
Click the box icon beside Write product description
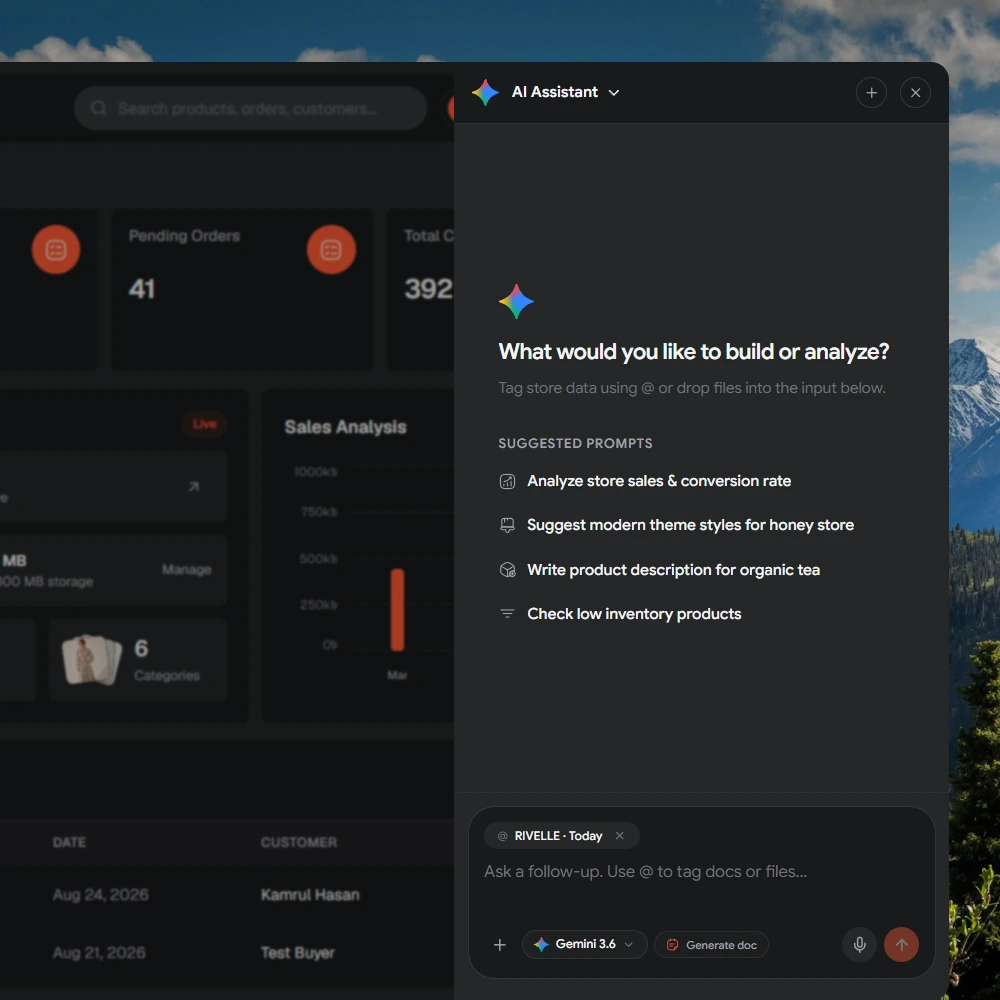pos(507,570)
